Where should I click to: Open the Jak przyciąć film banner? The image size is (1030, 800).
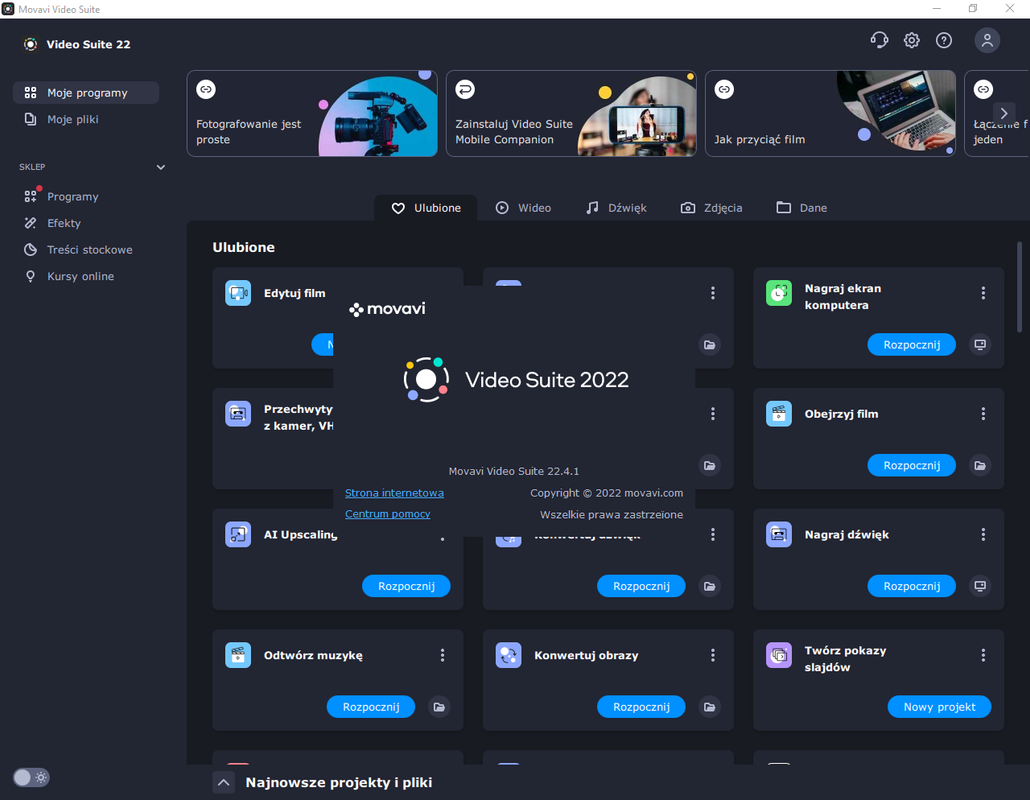click(x=830, y=114)
